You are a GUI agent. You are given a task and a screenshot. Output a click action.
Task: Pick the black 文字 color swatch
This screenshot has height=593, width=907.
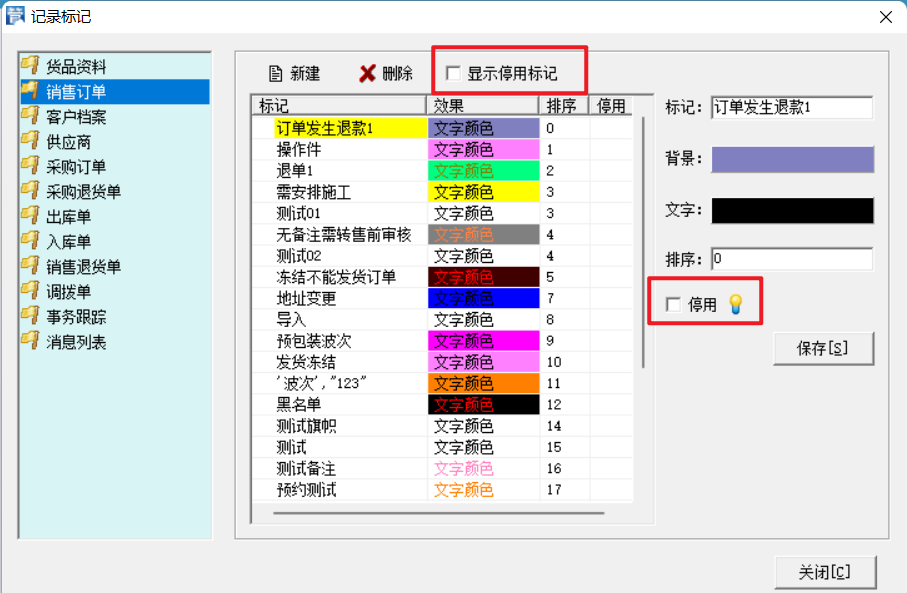coord(792,210)
